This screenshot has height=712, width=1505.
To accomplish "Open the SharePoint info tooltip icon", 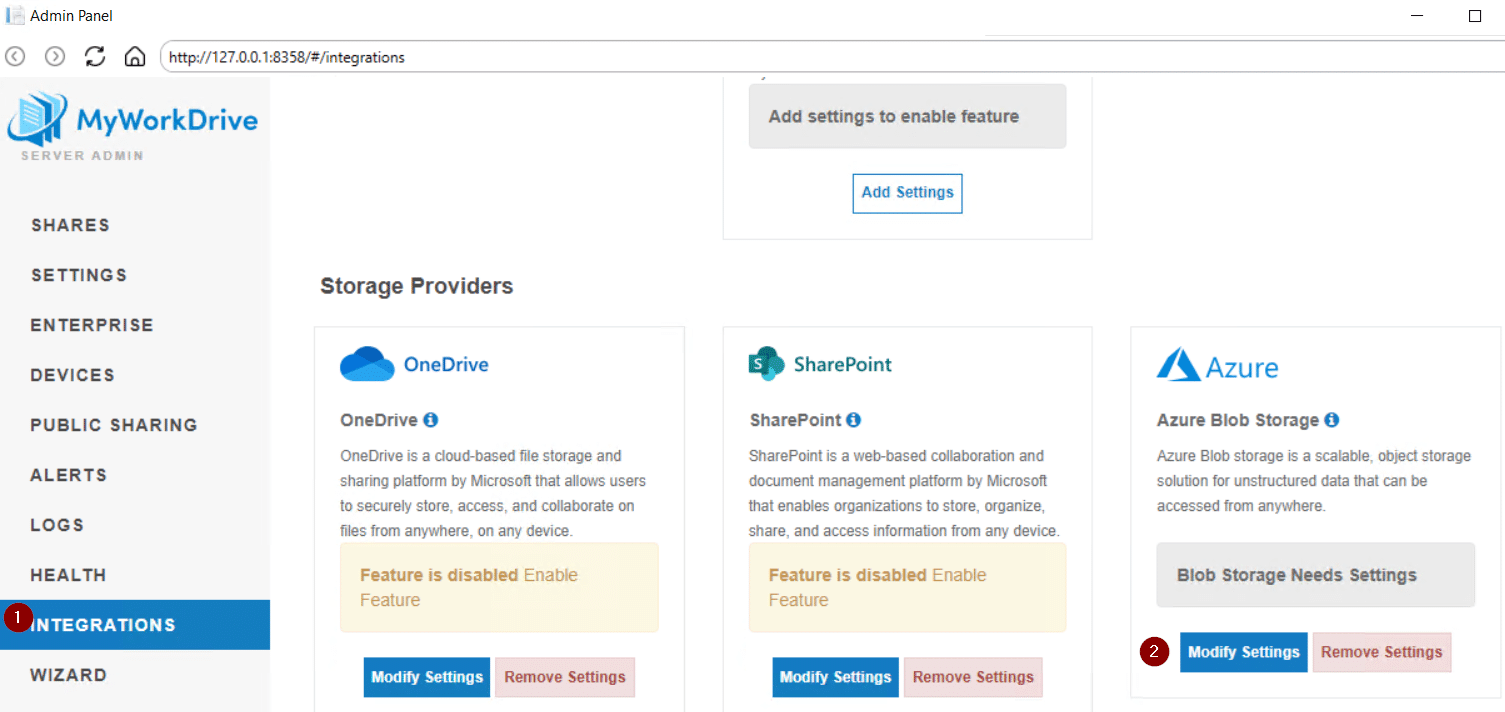I will tap(853, 420).
